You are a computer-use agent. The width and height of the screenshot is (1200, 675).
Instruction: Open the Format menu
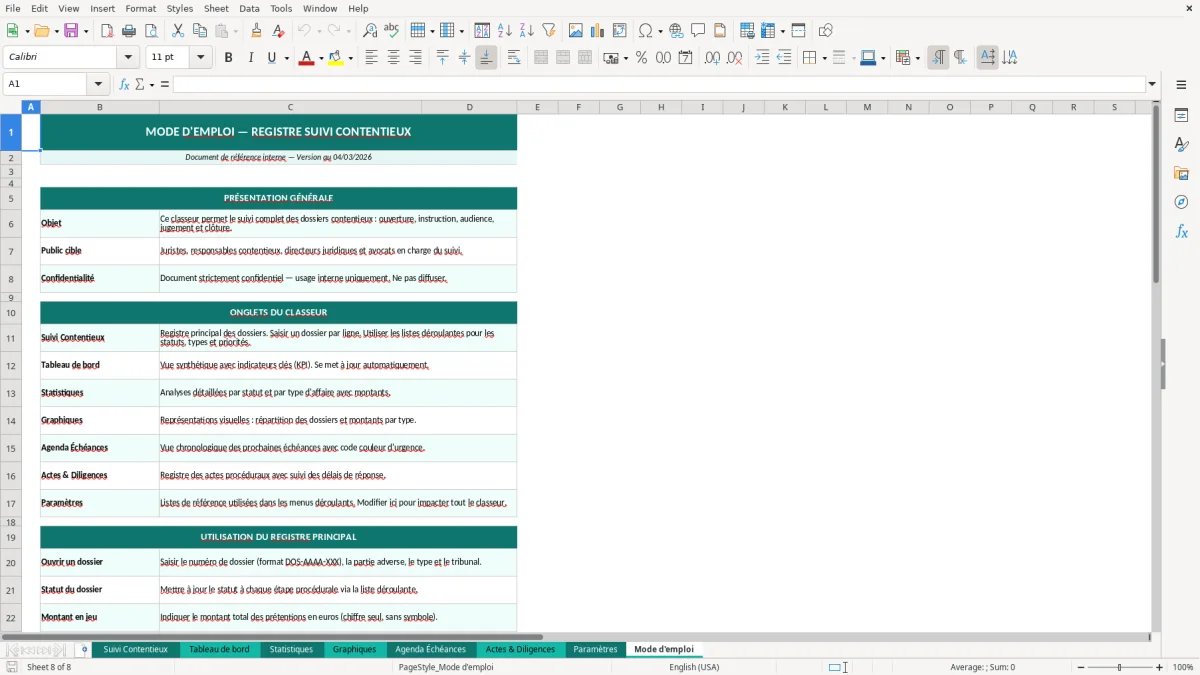(140, 8)
